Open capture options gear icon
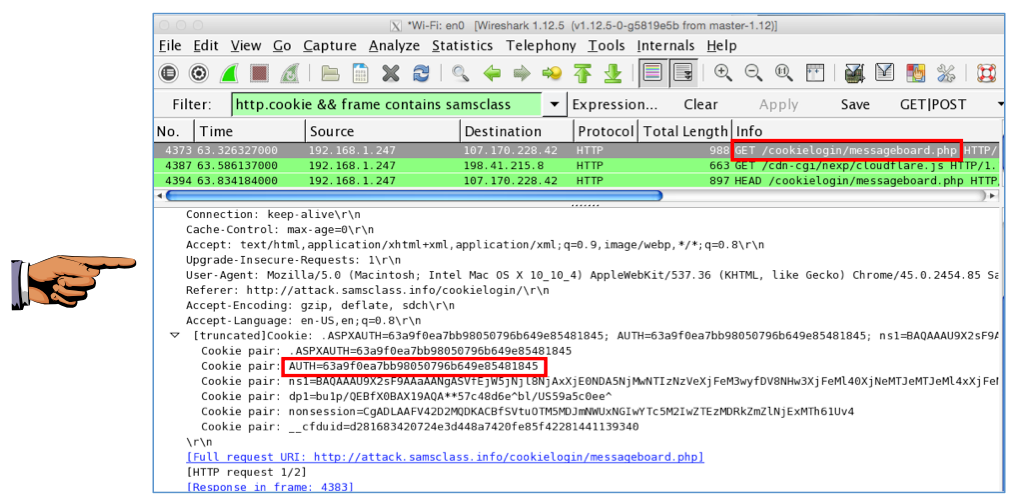Image resolution: width=1016 pixels, height=503 pixels. pos(198,73)
